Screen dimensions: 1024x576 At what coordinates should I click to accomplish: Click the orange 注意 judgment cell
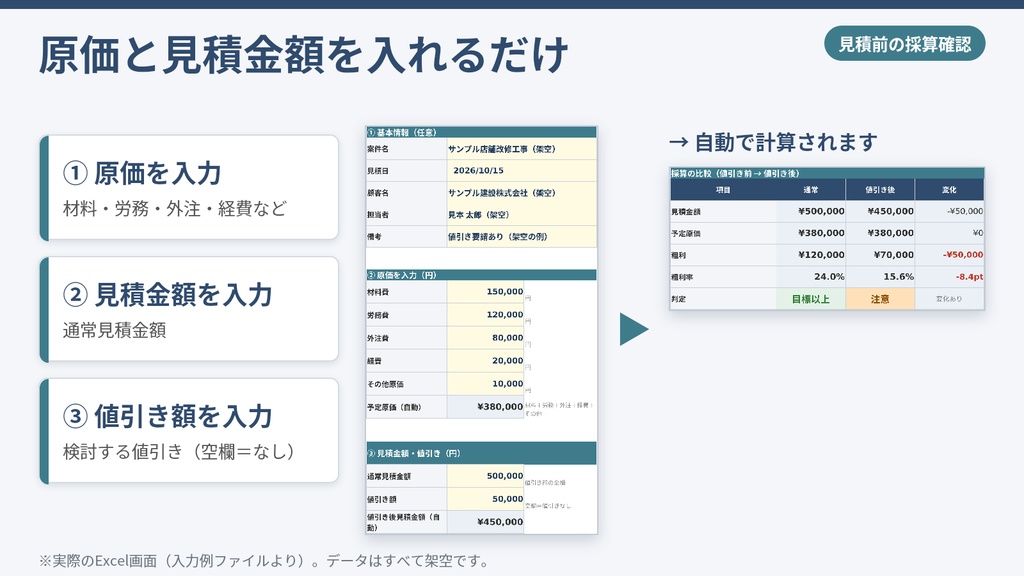[x=880, y=298]
